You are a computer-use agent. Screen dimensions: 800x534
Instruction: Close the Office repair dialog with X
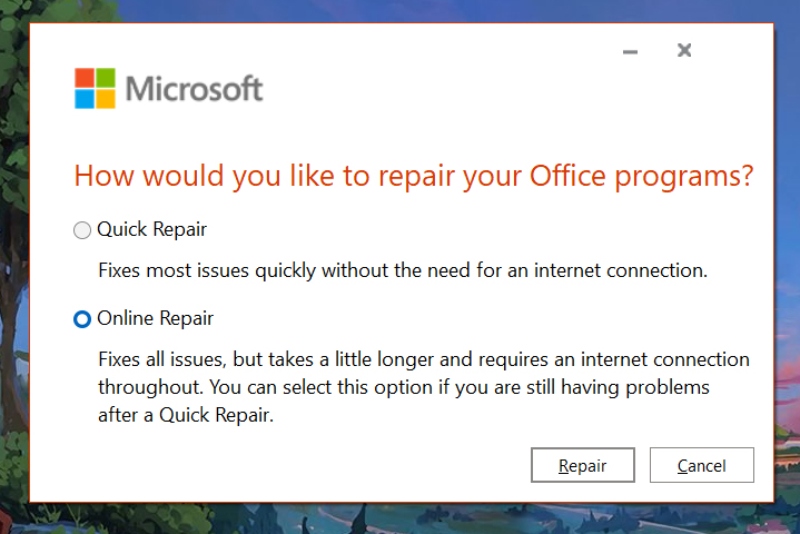[684, 50]
